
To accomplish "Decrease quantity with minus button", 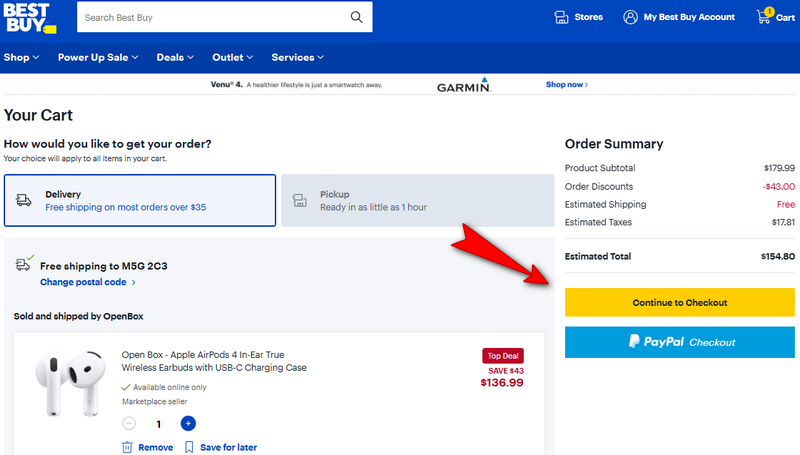I will point(129,424).
